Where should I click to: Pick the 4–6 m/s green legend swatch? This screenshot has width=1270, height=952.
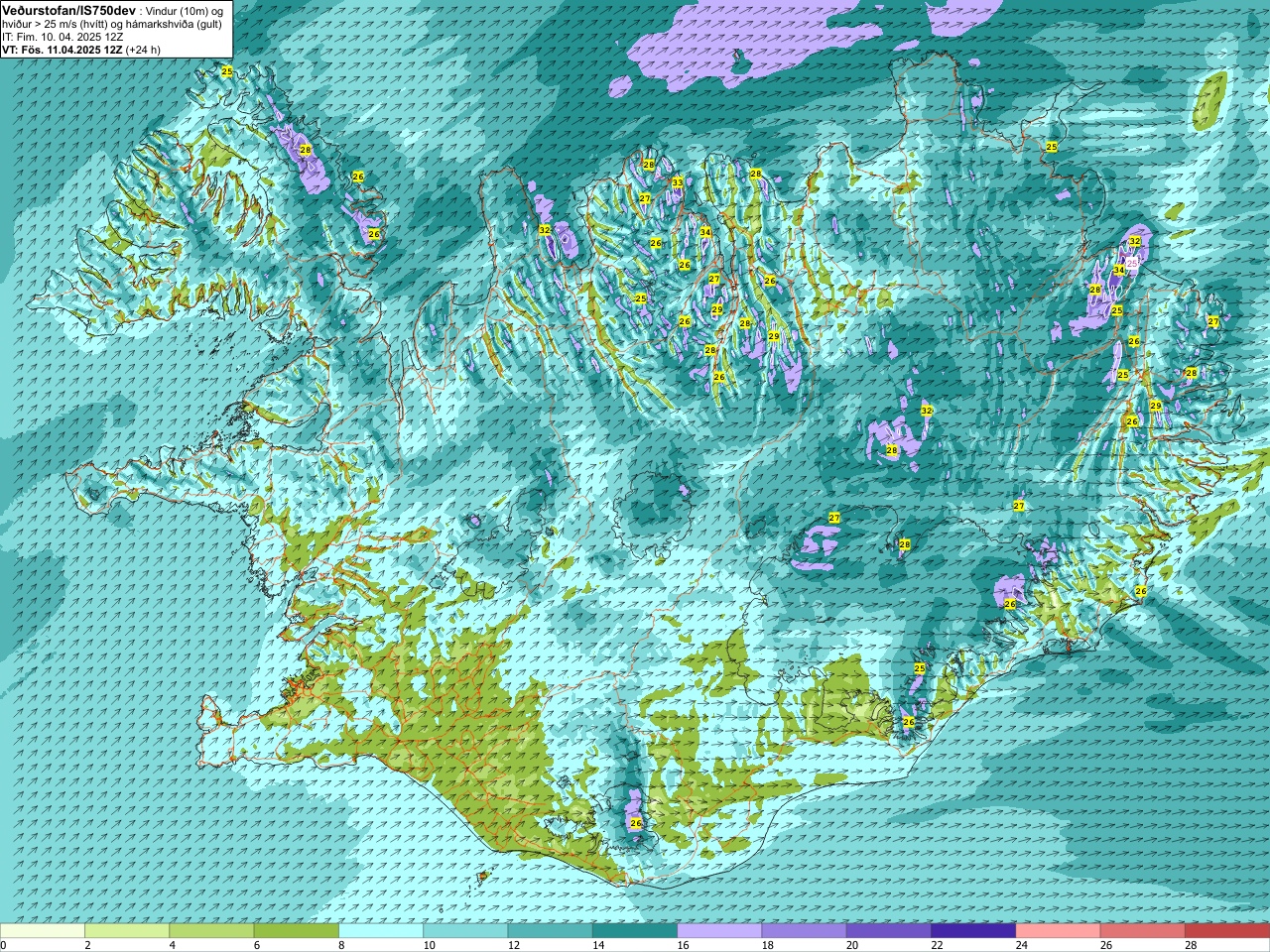tap(211, 931)
